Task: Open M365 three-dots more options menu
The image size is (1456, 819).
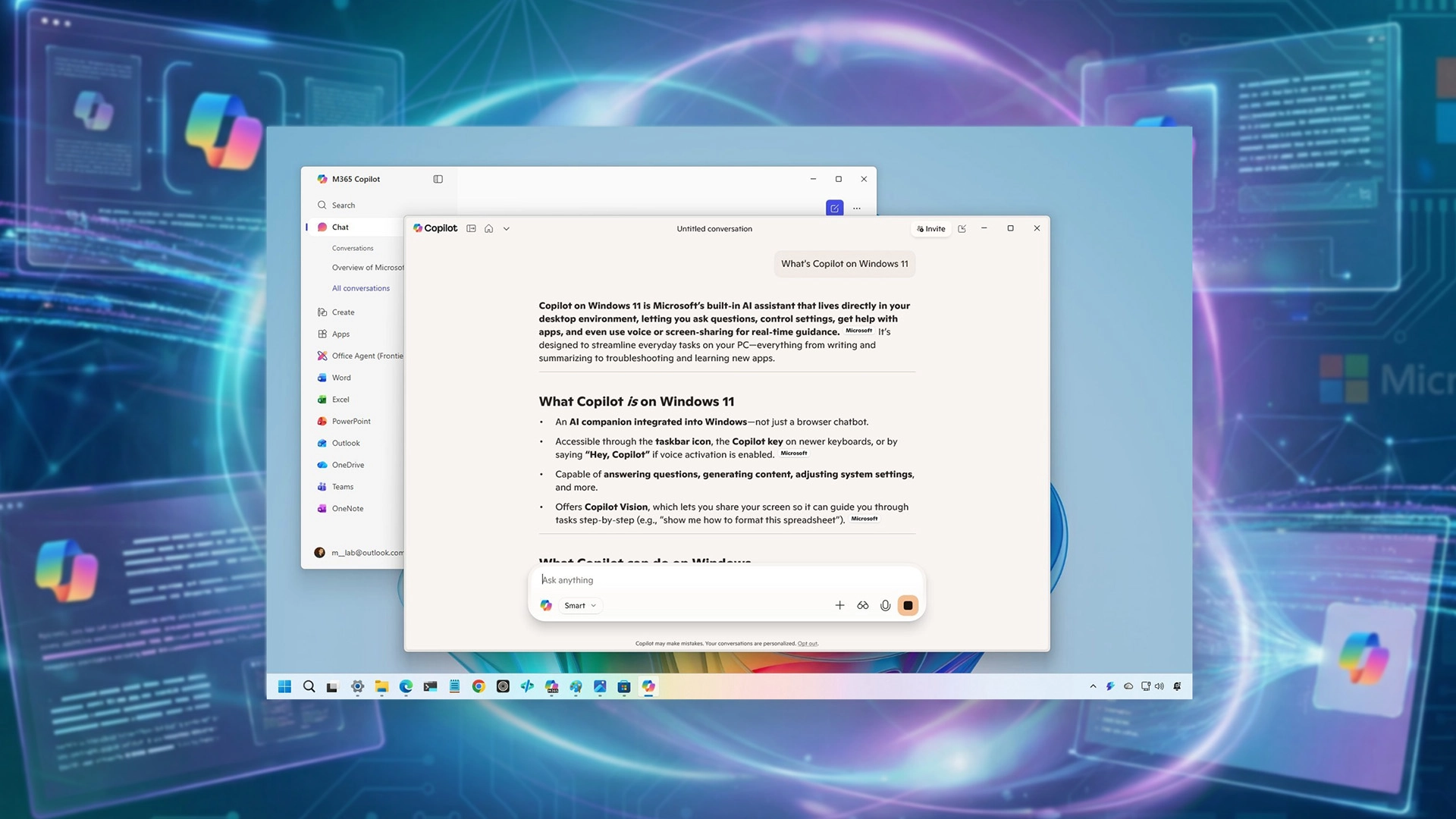Action: point(857,208)
